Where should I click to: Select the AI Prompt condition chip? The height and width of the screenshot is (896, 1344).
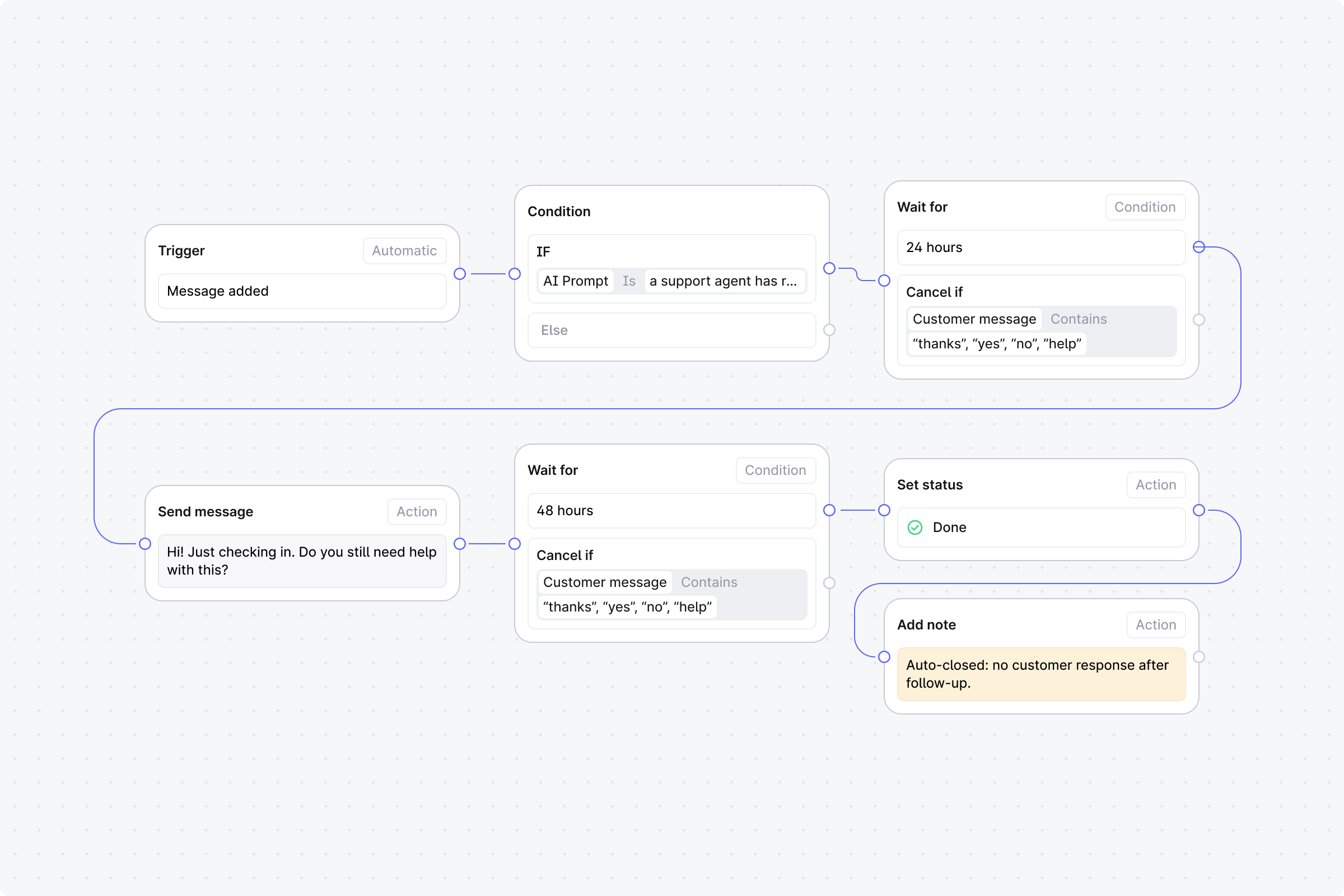pos(576,281)
